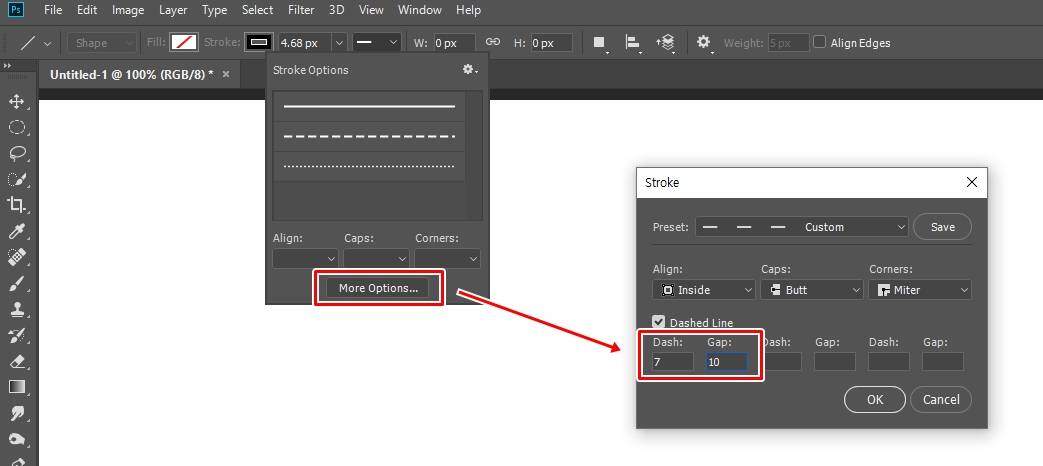Open the Corners dropdown in Stroke Options
The image size is (1043, 466).
(447, 258)
